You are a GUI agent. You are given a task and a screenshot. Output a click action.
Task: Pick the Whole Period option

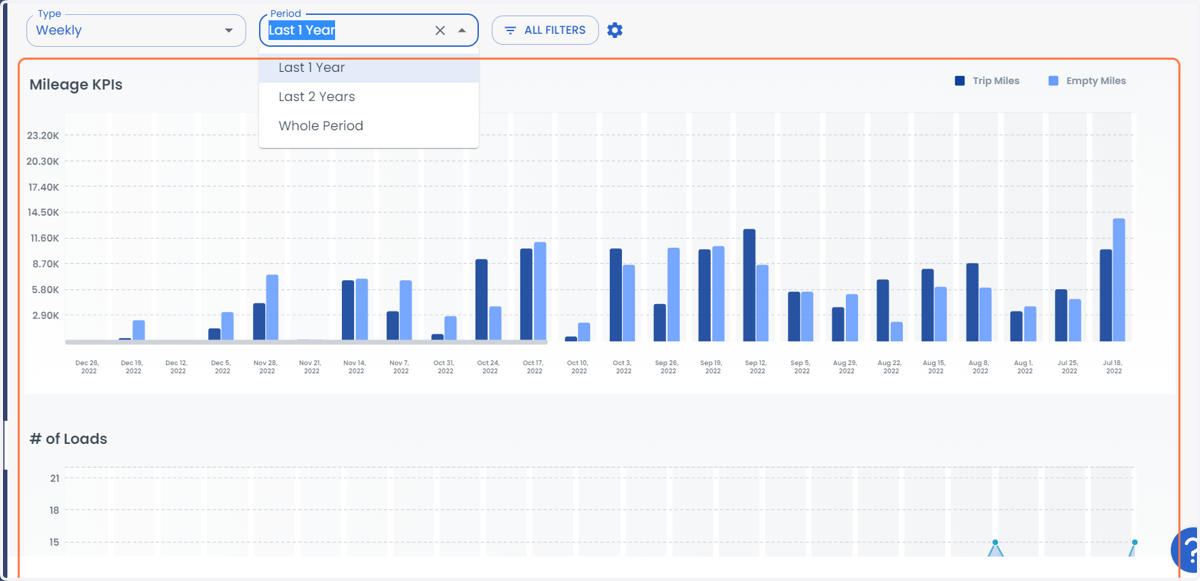[x=369, y=126]
